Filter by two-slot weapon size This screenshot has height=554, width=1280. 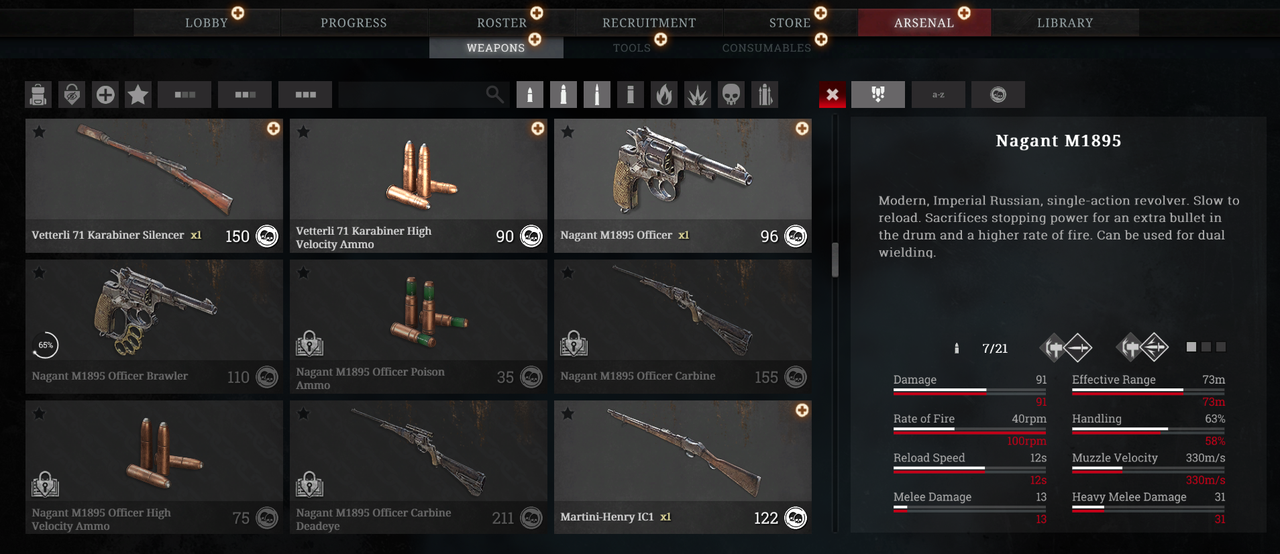(245, 95)
